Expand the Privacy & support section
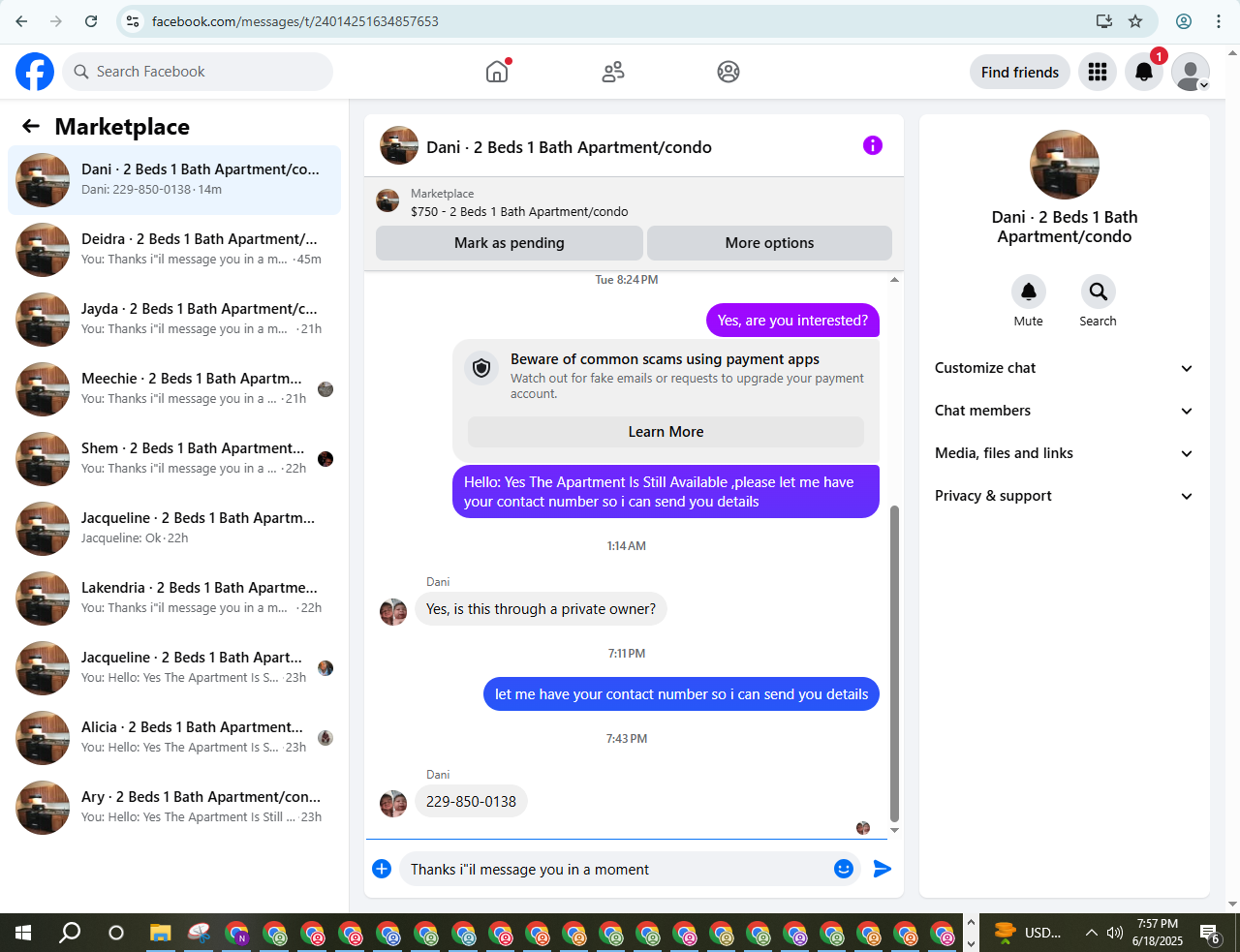This screenshot has height=952, width=1240. pyautogui.click(x=1064, y=496)
